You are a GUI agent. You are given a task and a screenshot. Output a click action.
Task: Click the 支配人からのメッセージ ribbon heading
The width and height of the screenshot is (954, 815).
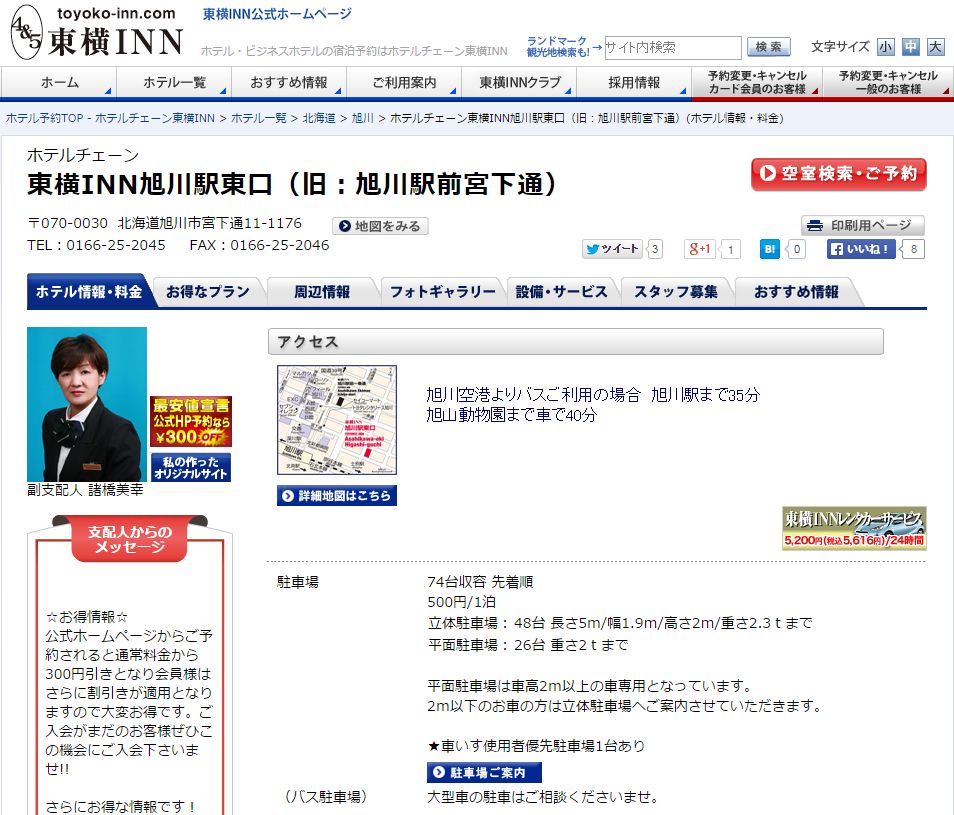(130, 539)
